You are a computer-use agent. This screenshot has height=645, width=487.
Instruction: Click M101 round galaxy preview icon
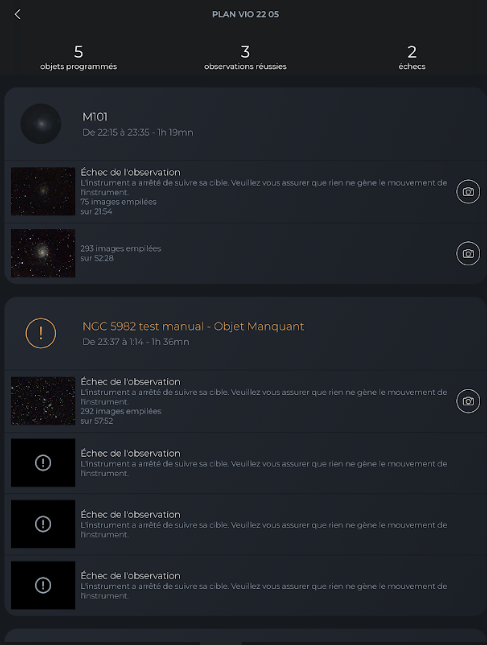(41, 124)
